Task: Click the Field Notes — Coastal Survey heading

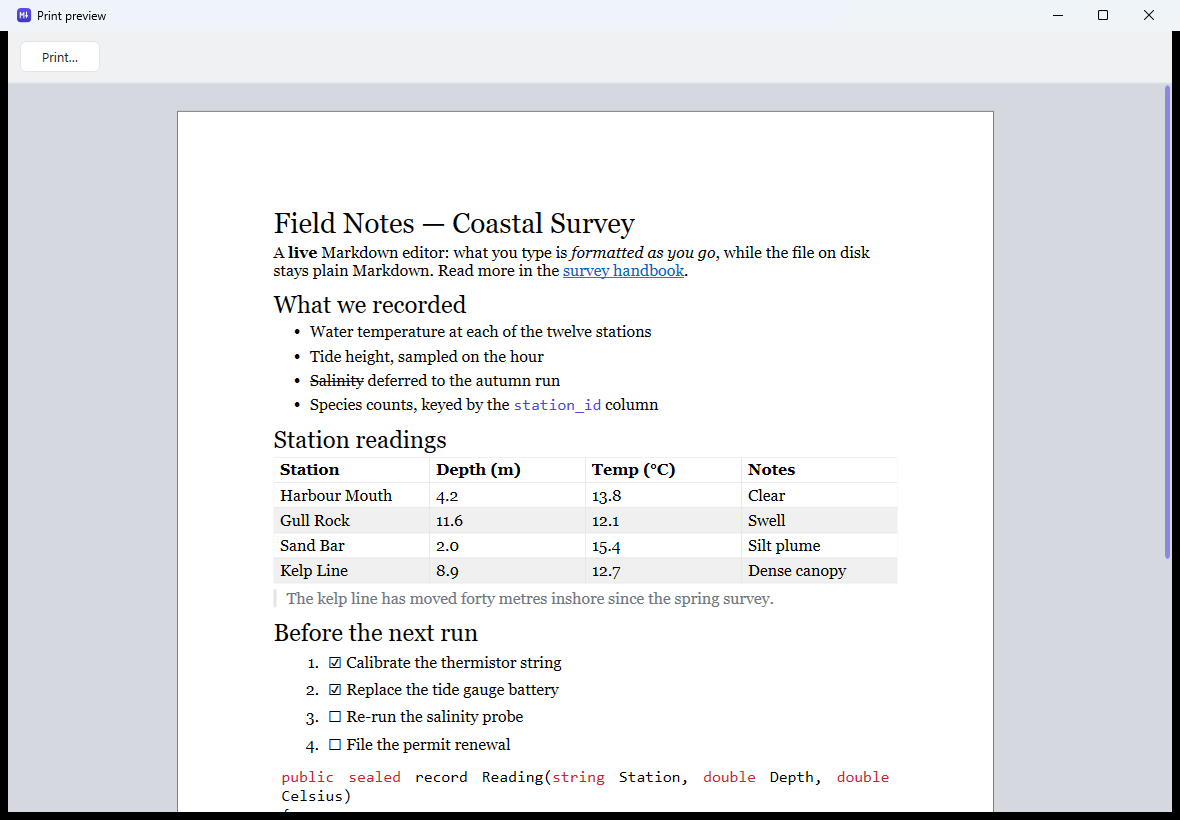Action: tap(454, 223)
